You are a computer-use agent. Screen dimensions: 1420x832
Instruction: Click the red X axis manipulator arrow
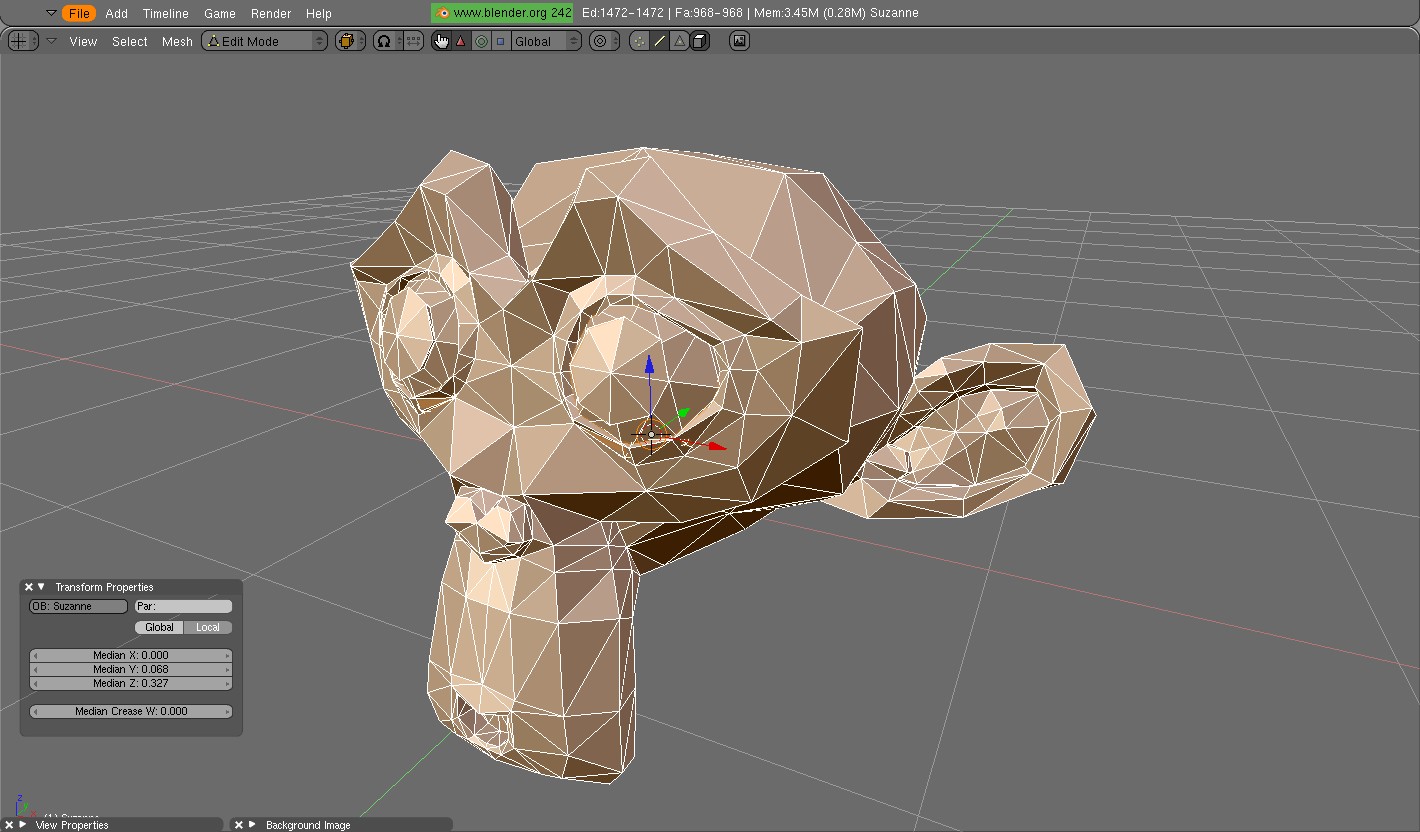[x=716, y=446]
